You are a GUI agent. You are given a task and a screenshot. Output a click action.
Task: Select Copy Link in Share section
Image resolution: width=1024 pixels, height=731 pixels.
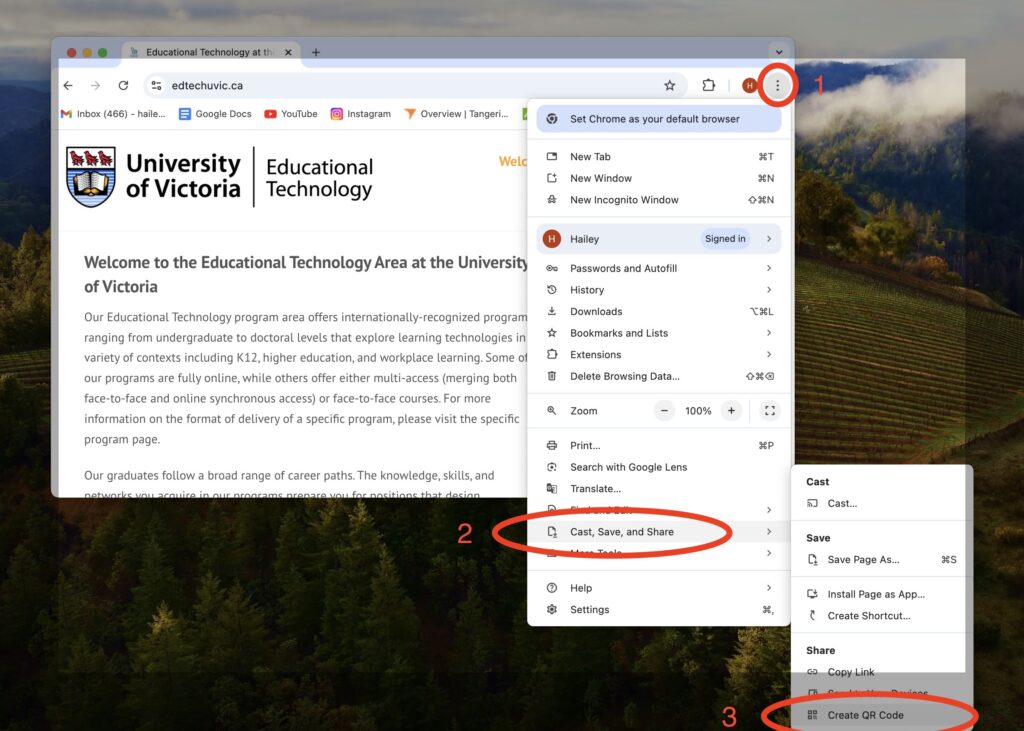point(882,672)
